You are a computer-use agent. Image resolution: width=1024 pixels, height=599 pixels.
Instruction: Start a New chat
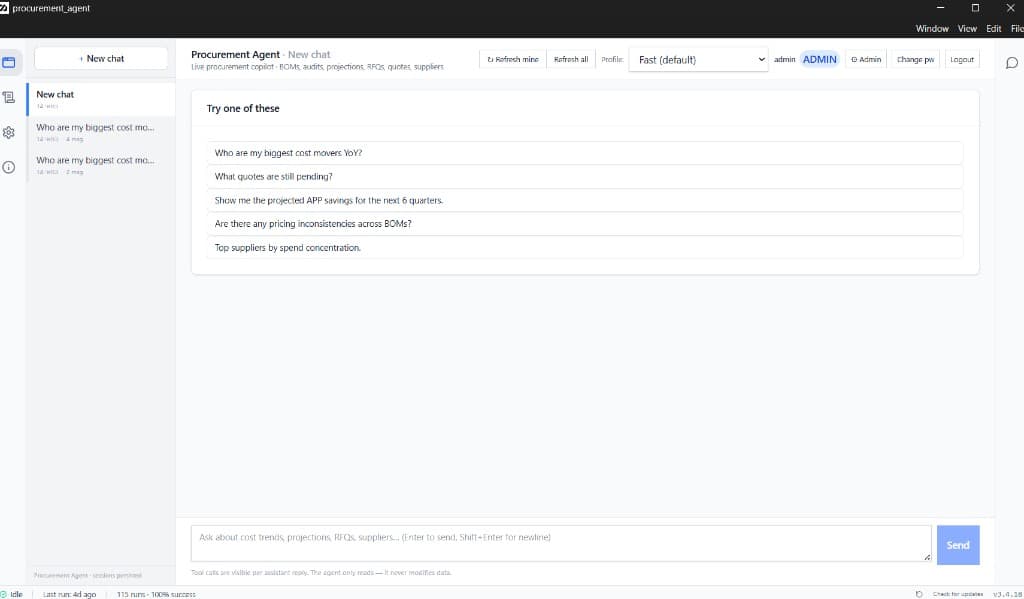coord(101,58)
